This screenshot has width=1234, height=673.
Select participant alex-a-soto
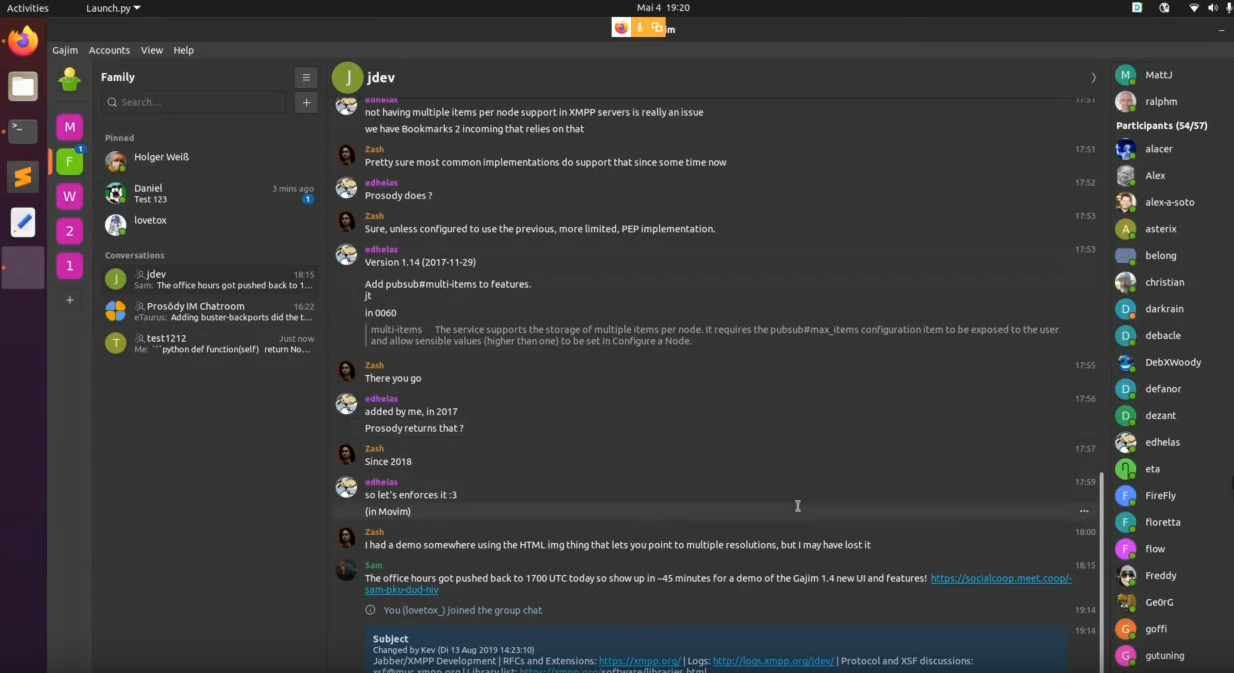click(1170, 202)
